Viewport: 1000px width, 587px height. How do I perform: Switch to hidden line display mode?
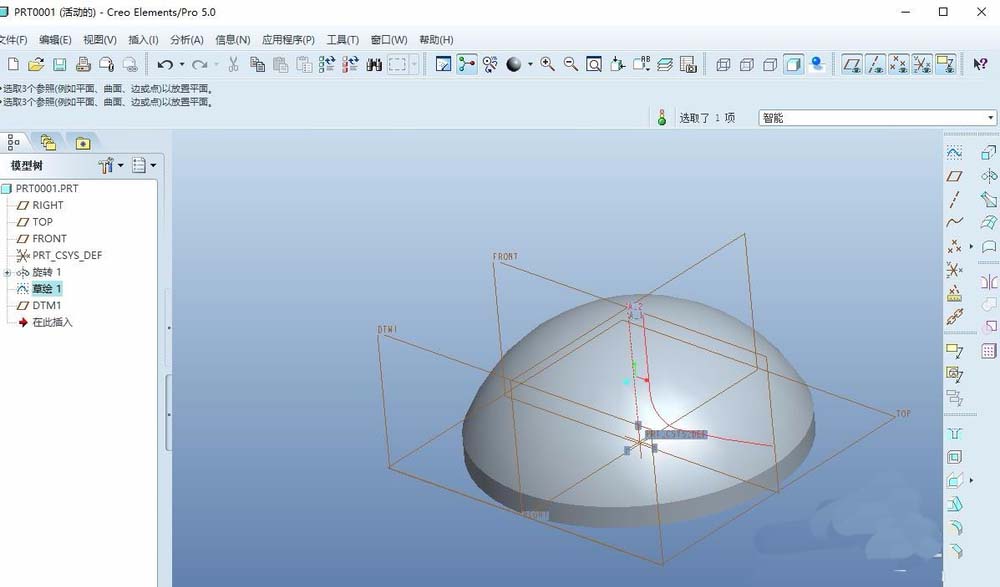(x=747, y=64)
